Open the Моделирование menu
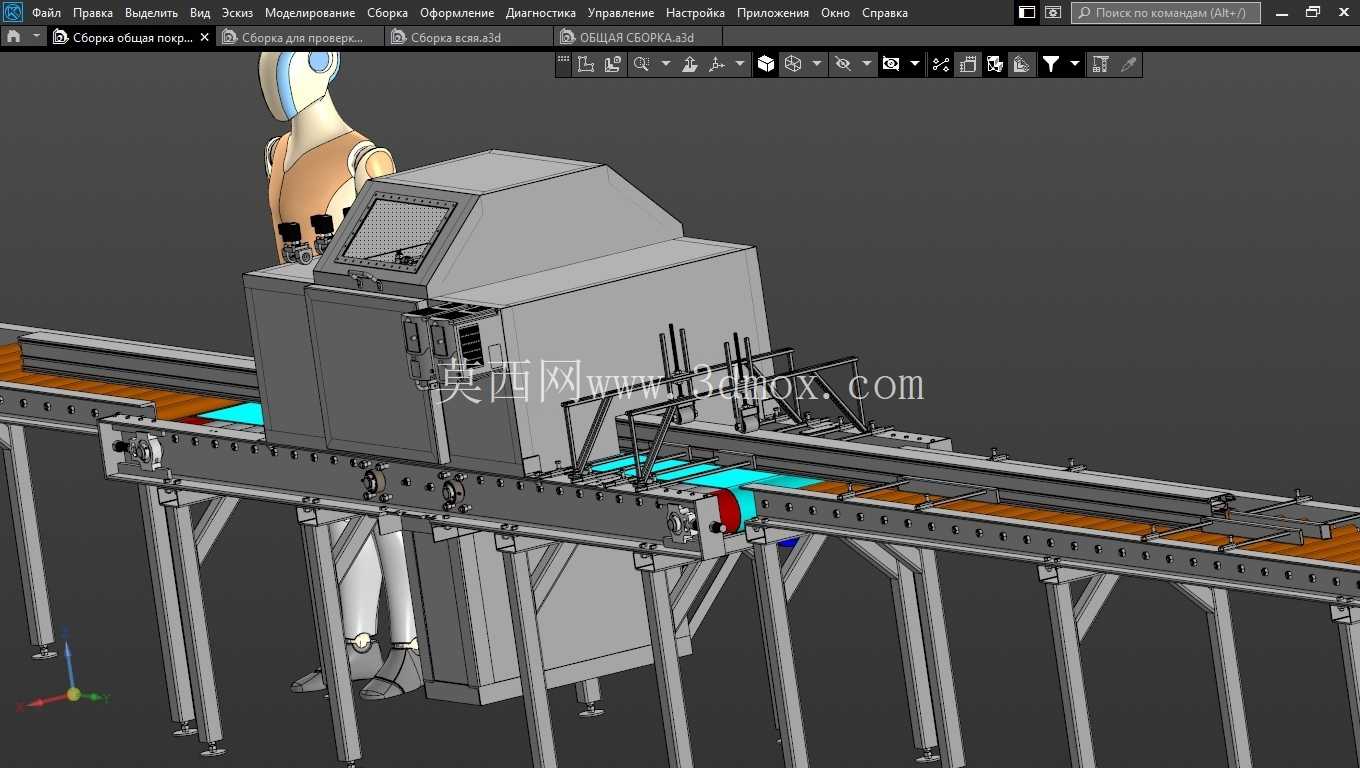1360x768 pixels. pyautogui.click(x=310, y=13)
